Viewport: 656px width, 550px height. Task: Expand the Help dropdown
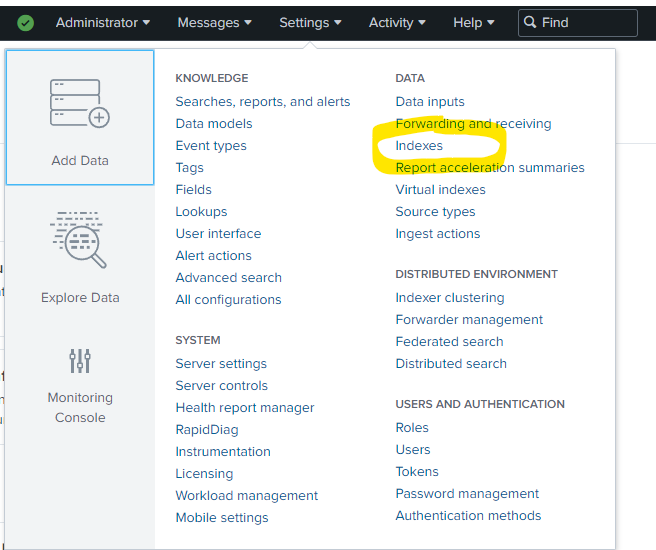coord(474,23)
